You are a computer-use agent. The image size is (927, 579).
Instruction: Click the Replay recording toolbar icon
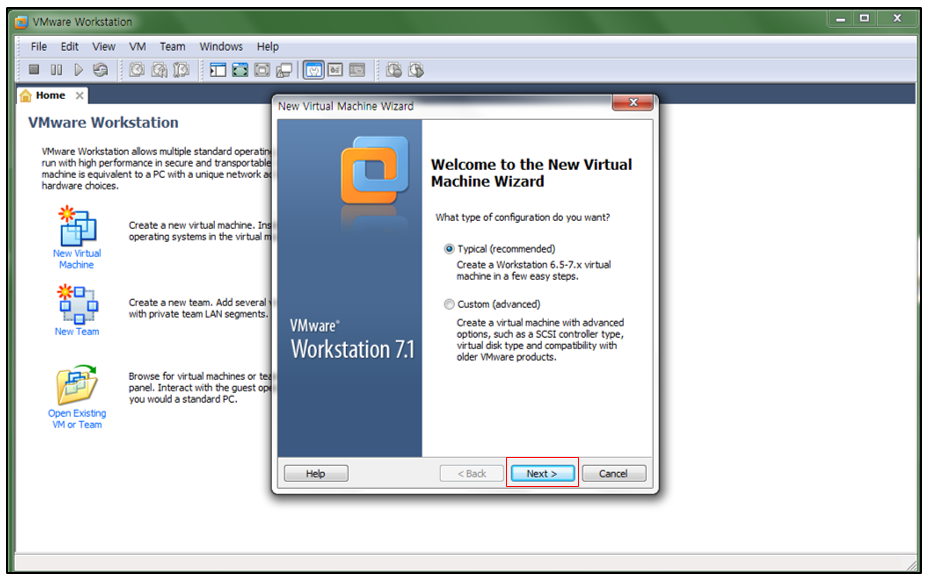click(416, 70)
